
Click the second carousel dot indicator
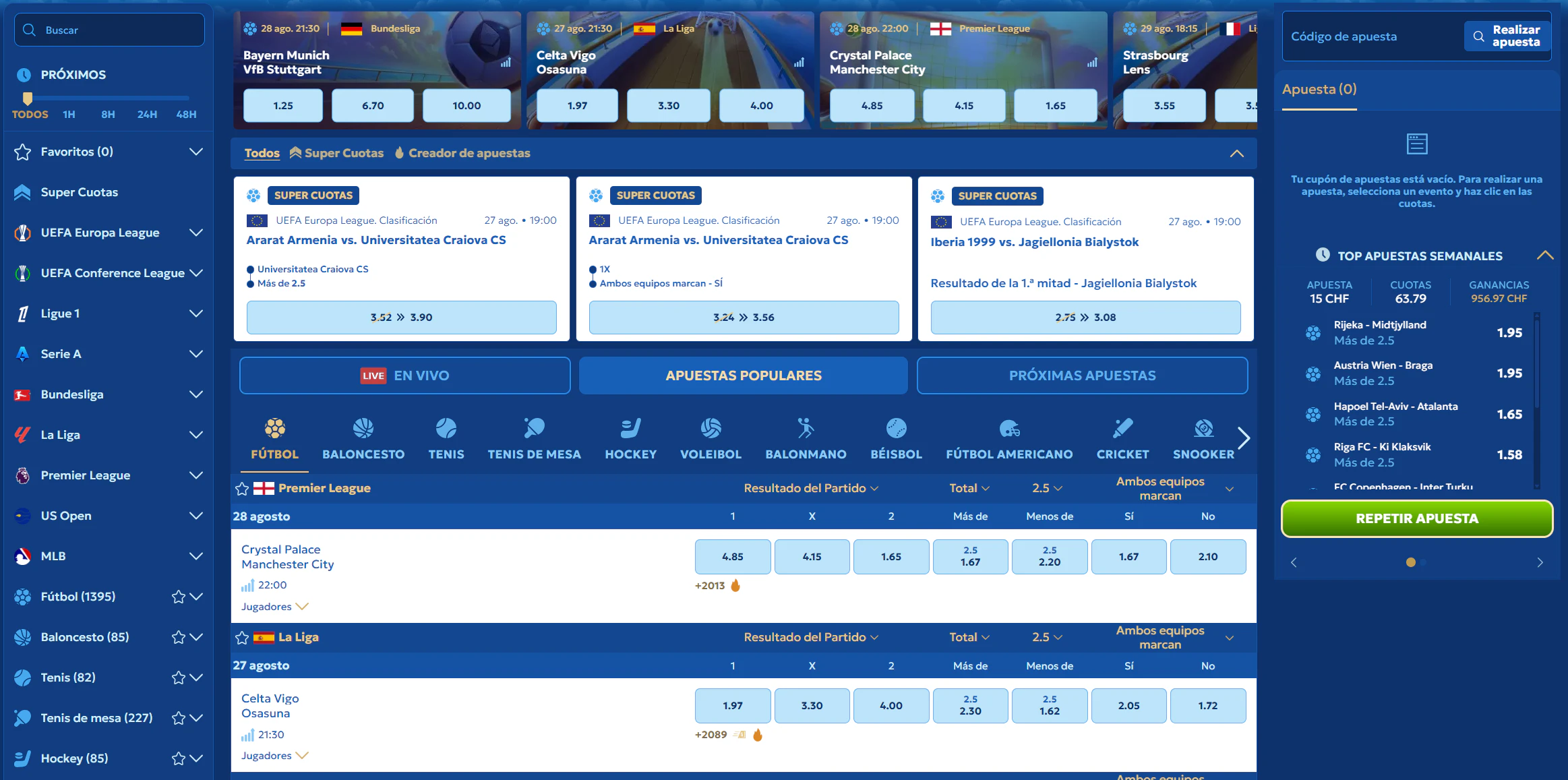(x=1424, y=562)
